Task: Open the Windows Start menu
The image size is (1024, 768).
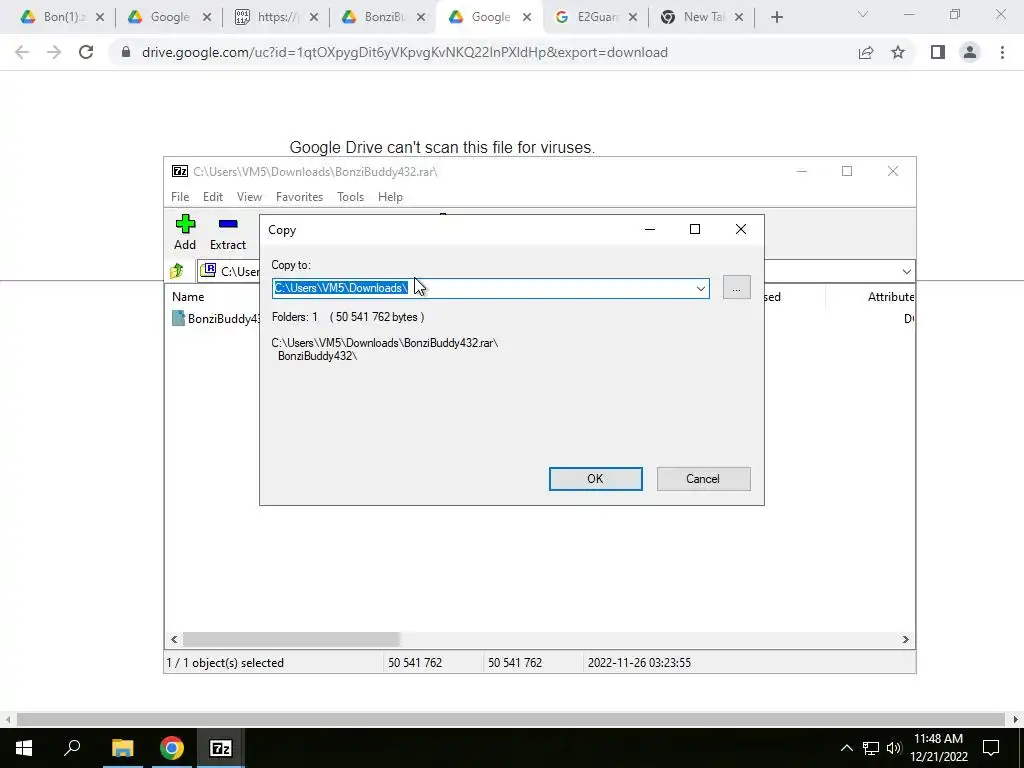Action: pyautogui.click(x=24, y=748)
